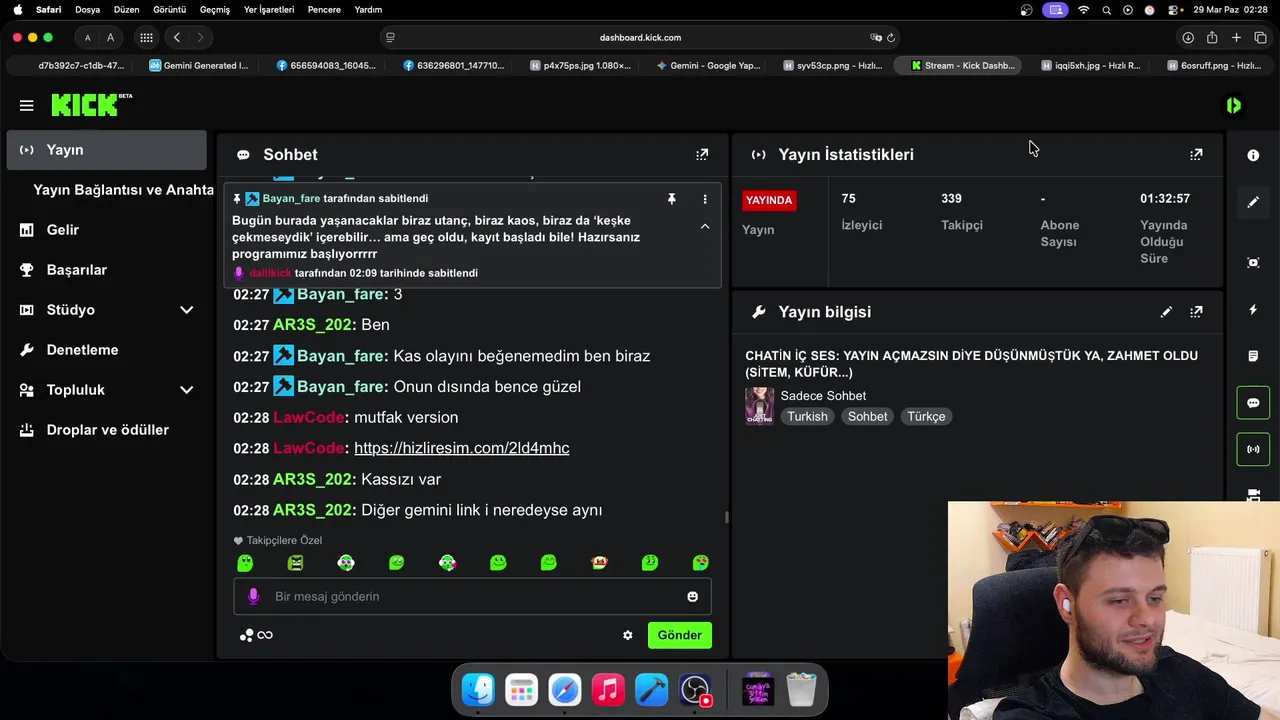Show Safari tab overview
Image resolution: width=1280 pixels, height=720 pixels.
coord(1260,38)
